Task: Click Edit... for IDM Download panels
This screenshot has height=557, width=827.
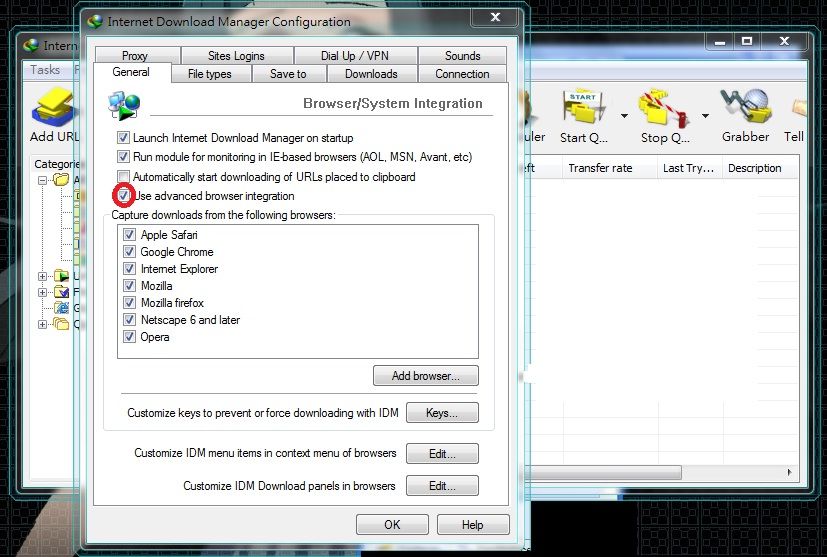Action: (x=442, y=486)
